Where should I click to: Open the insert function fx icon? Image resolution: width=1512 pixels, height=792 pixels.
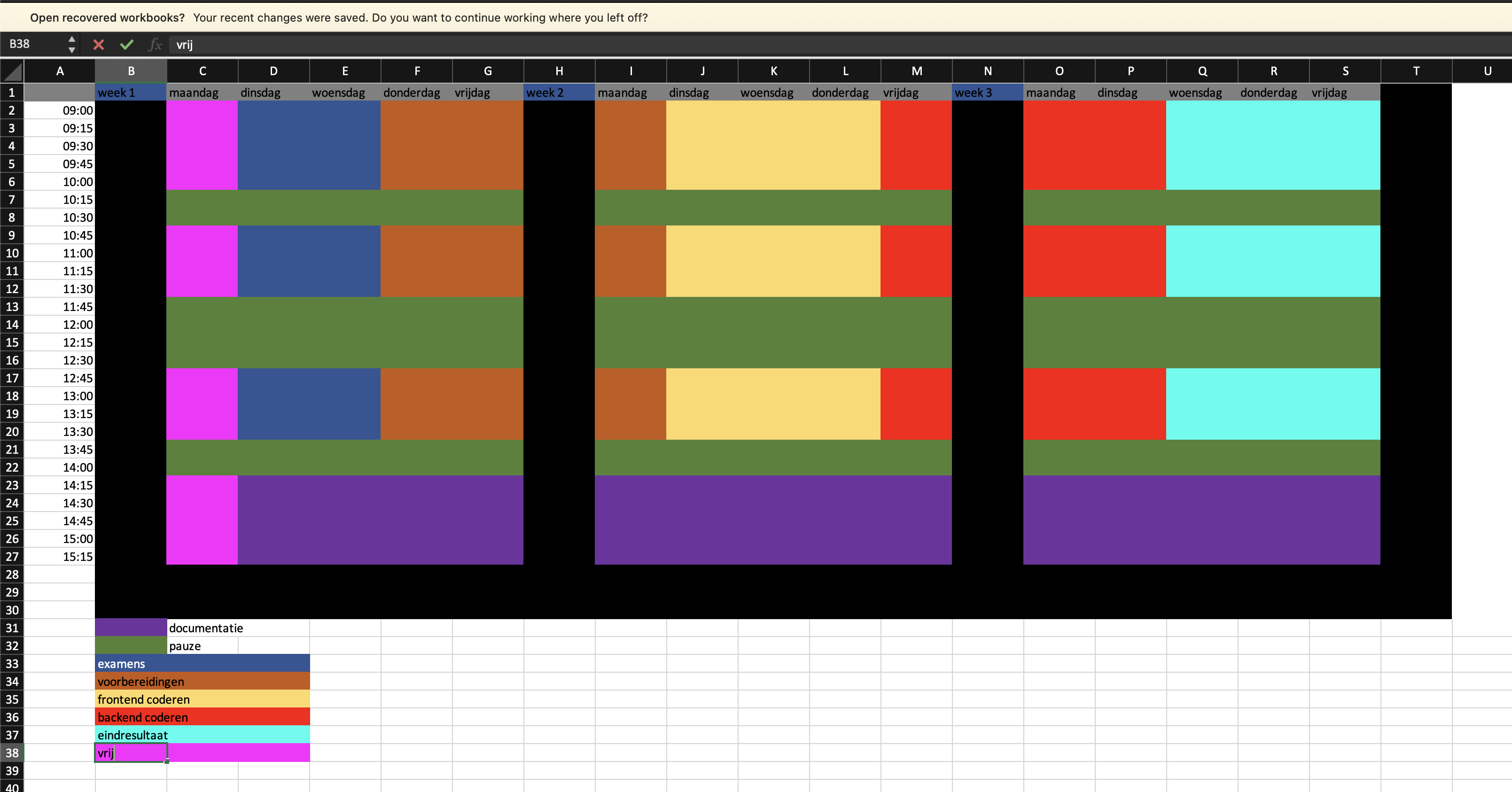tap(155, 45)
